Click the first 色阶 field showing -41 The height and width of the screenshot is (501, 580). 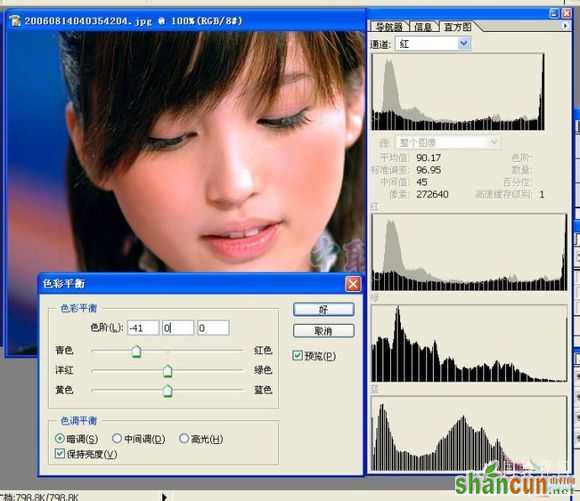tap(143, 328)
